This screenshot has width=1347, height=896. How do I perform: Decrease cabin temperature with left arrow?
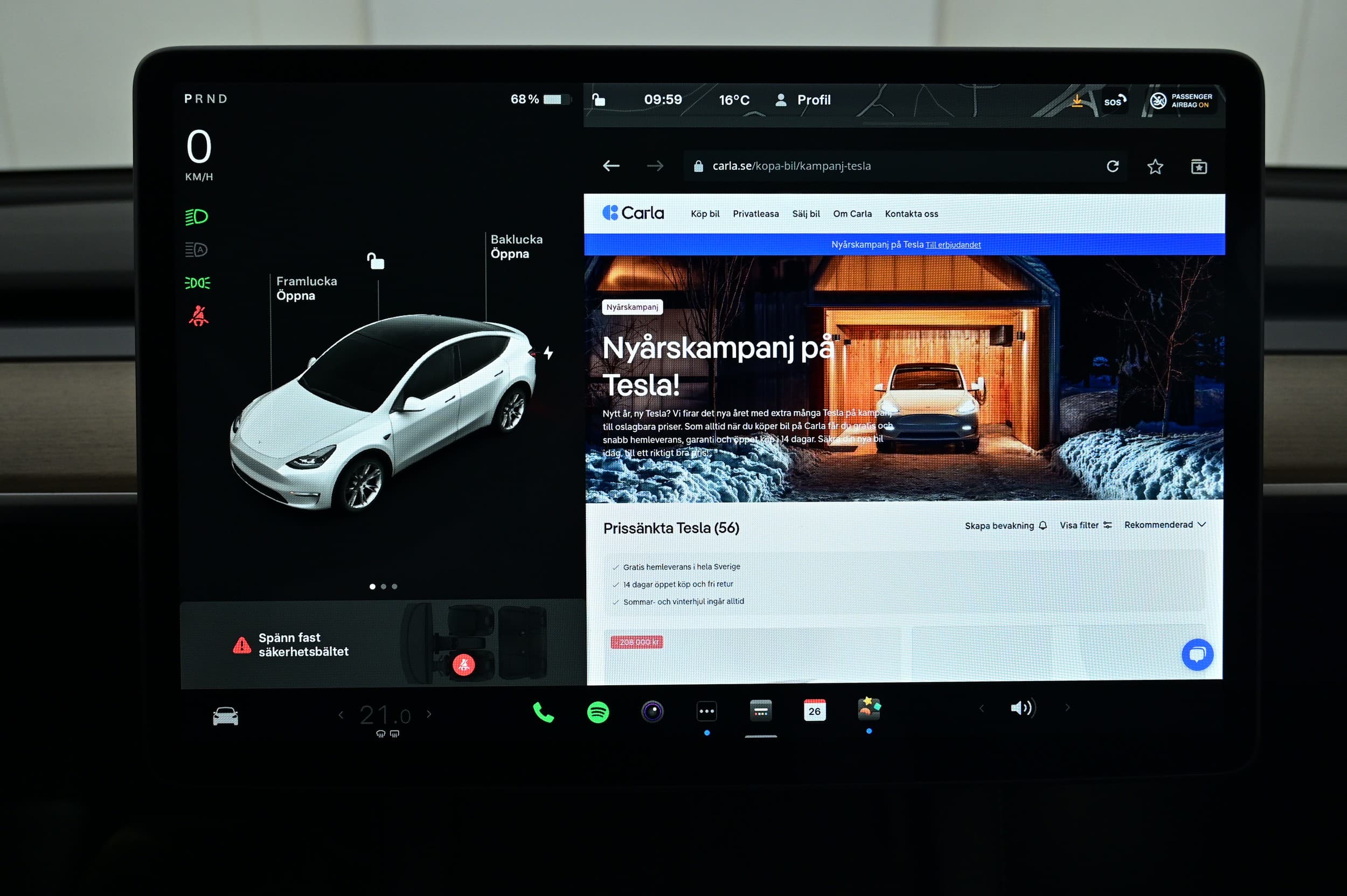341,714
